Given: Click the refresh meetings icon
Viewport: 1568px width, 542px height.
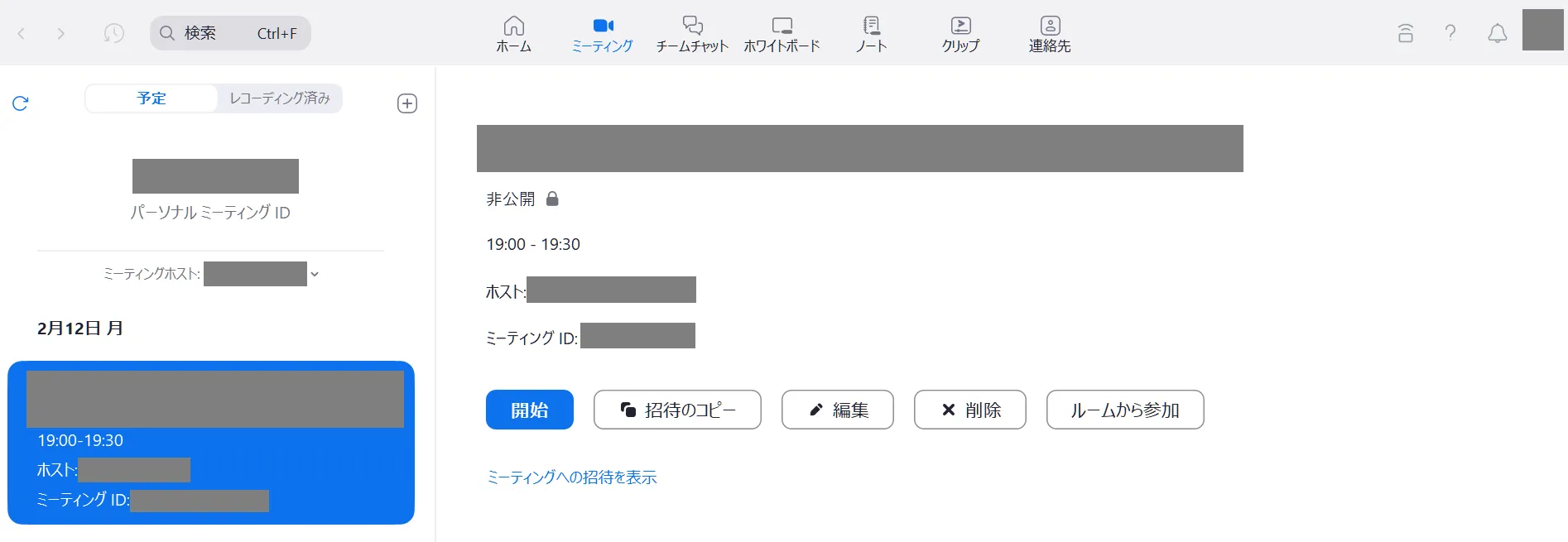Looking at the screenshot, I should coord(21,103).
